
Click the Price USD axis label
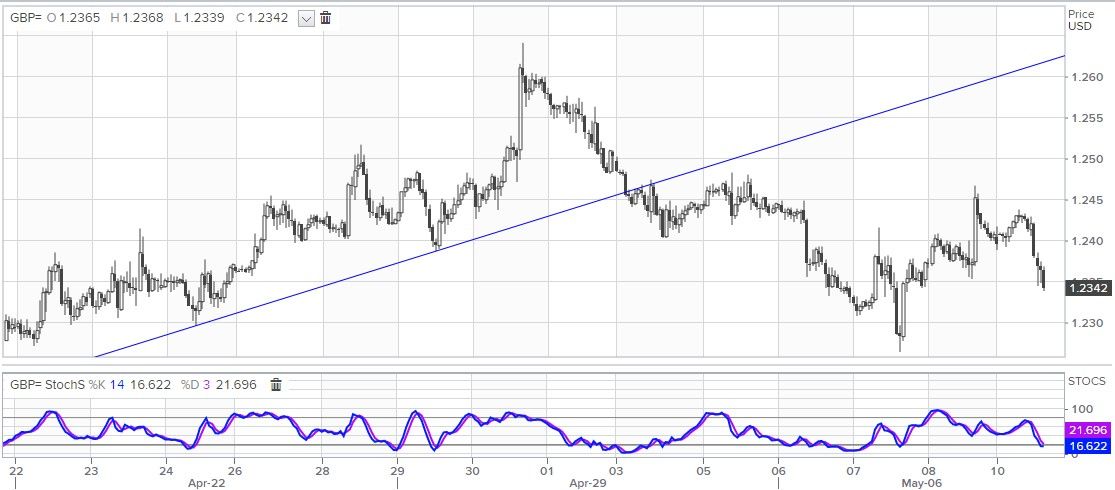pyautogui.click(x=1082, y=20)
